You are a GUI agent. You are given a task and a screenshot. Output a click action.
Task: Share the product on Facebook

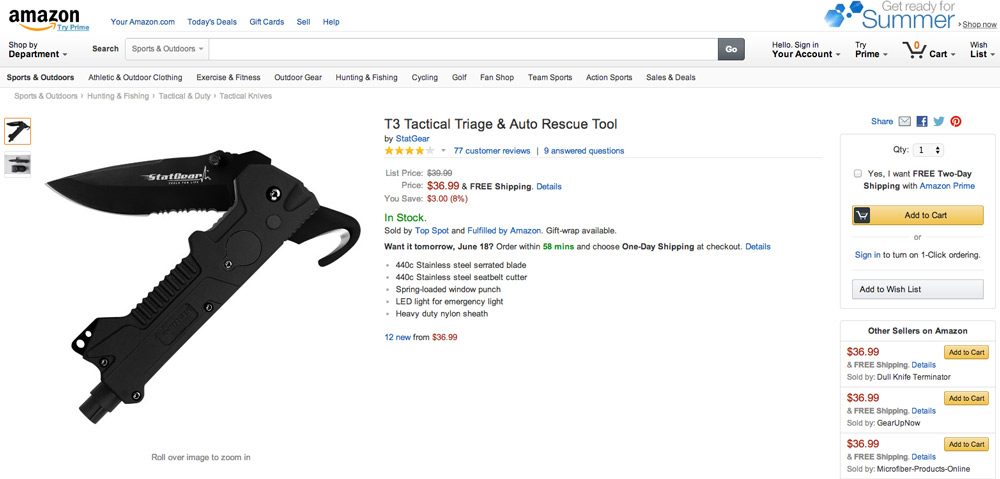pos(922,122)
